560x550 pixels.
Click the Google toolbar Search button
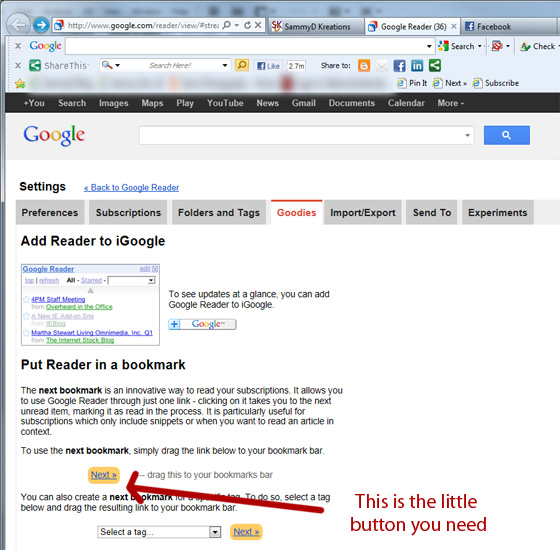(x=456, y=46)
